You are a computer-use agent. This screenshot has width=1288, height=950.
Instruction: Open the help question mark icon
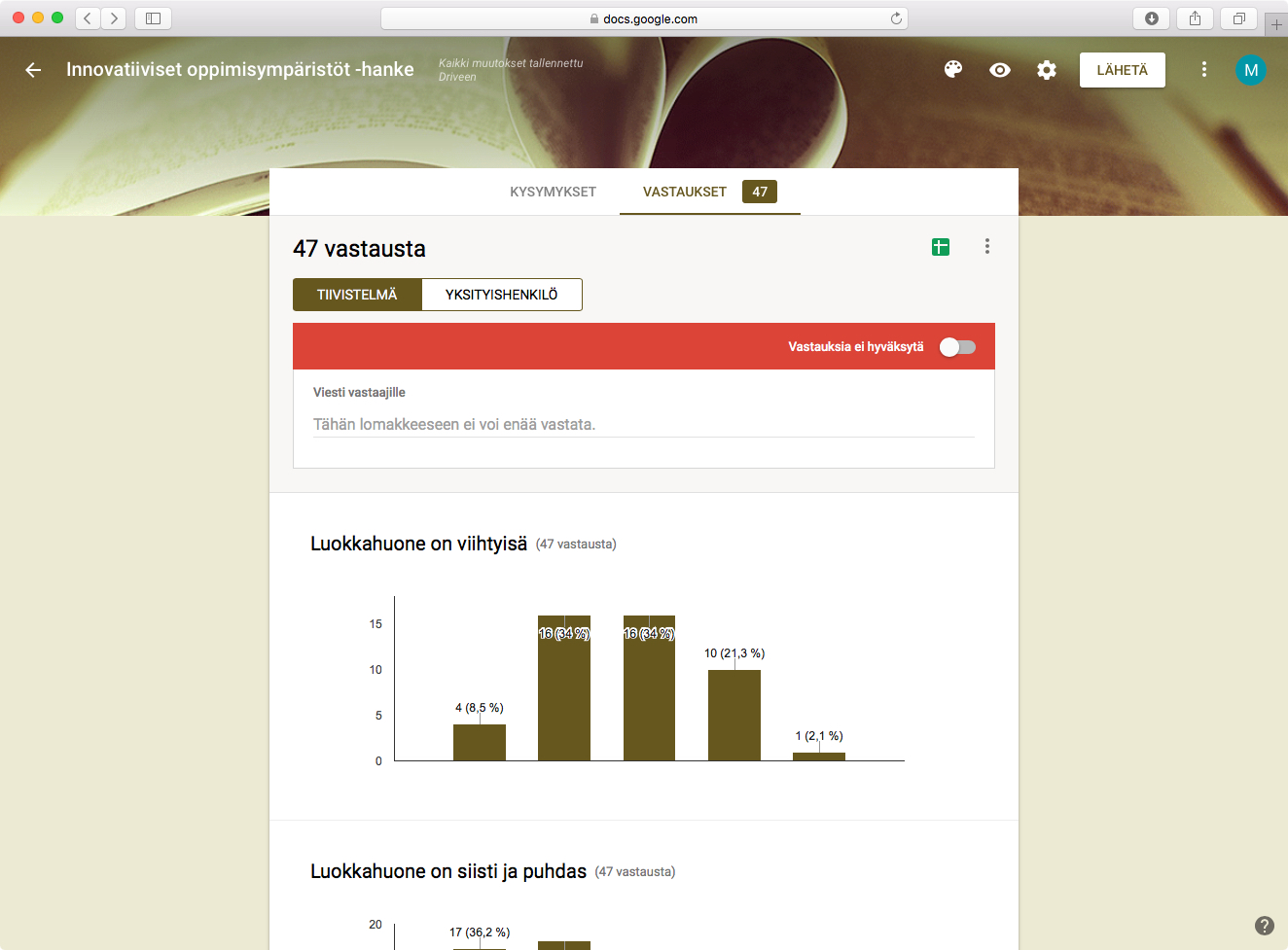1264,926
